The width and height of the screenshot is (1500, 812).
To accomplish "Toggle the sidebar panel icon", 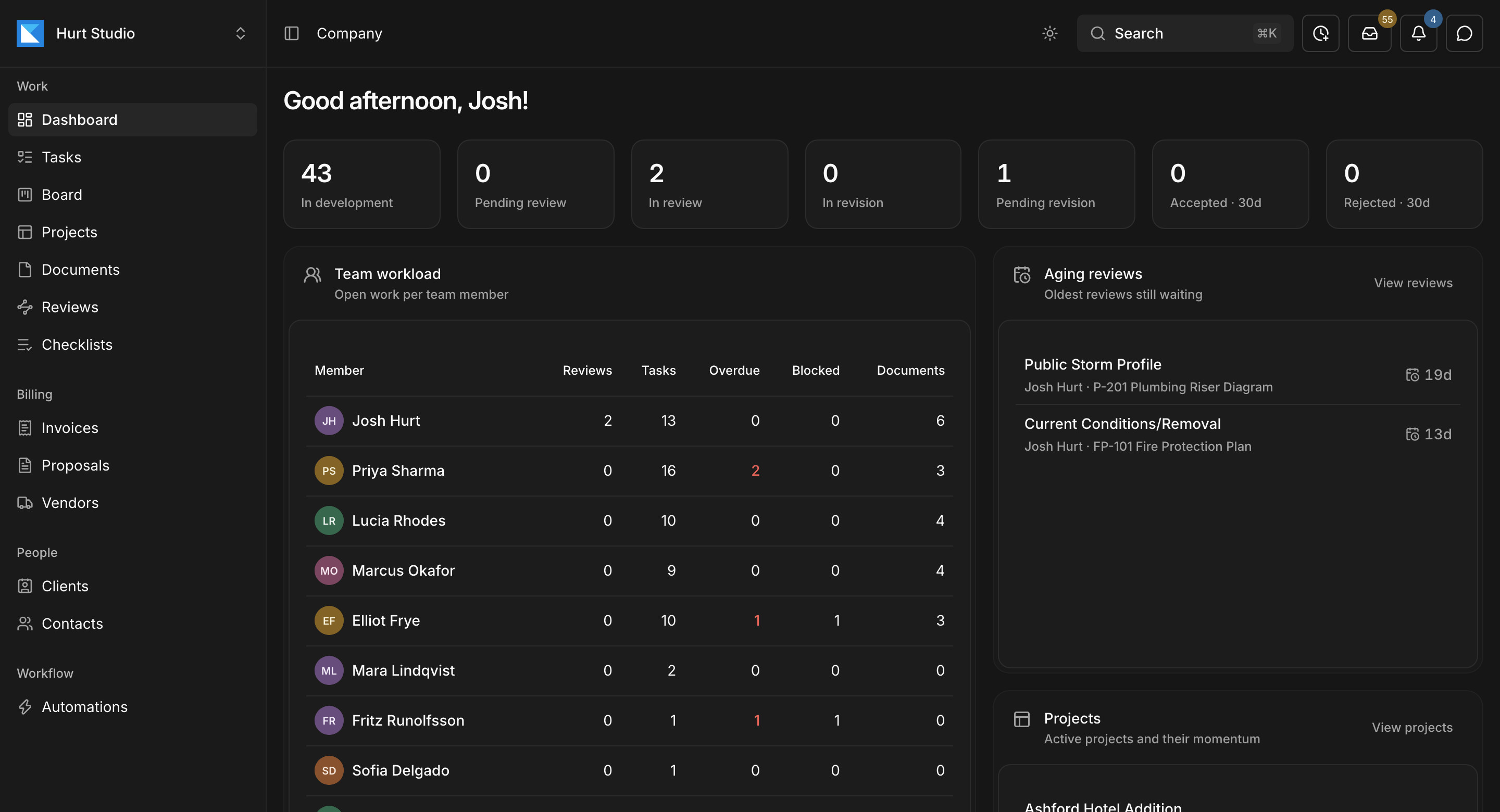I will coord(291,33).
